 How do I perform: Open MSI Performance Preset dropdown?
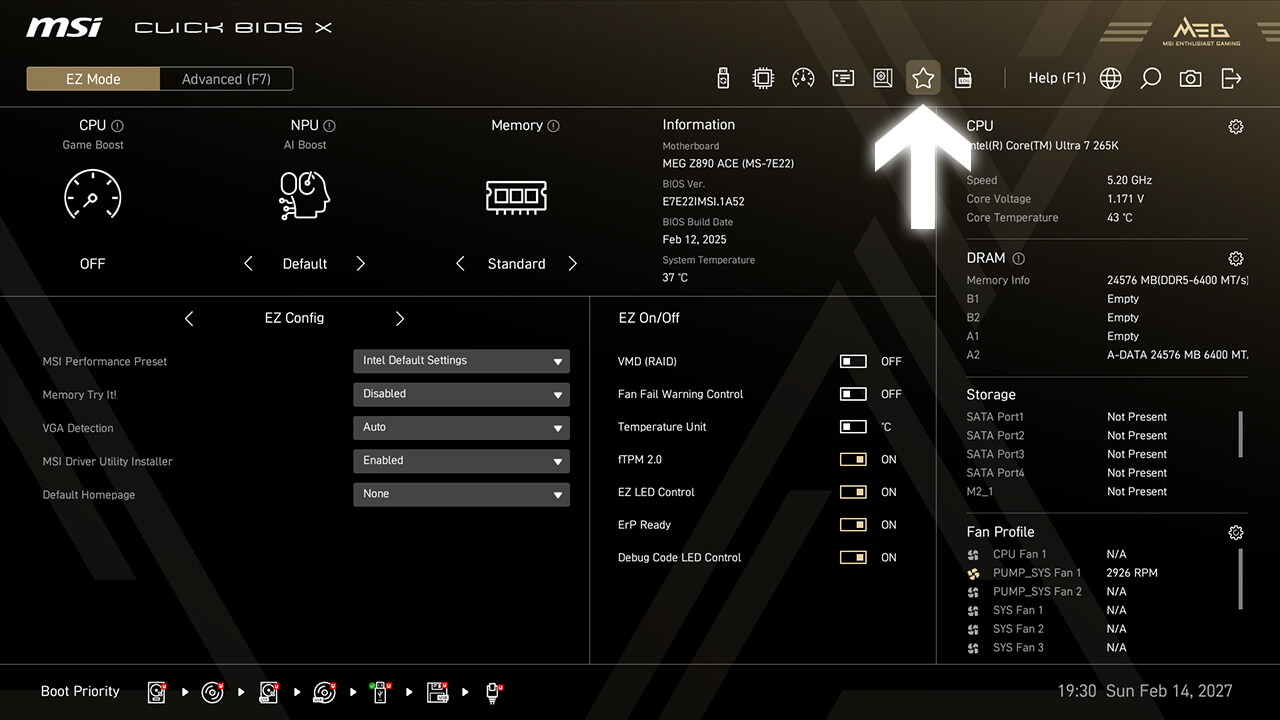pos(461,361)
